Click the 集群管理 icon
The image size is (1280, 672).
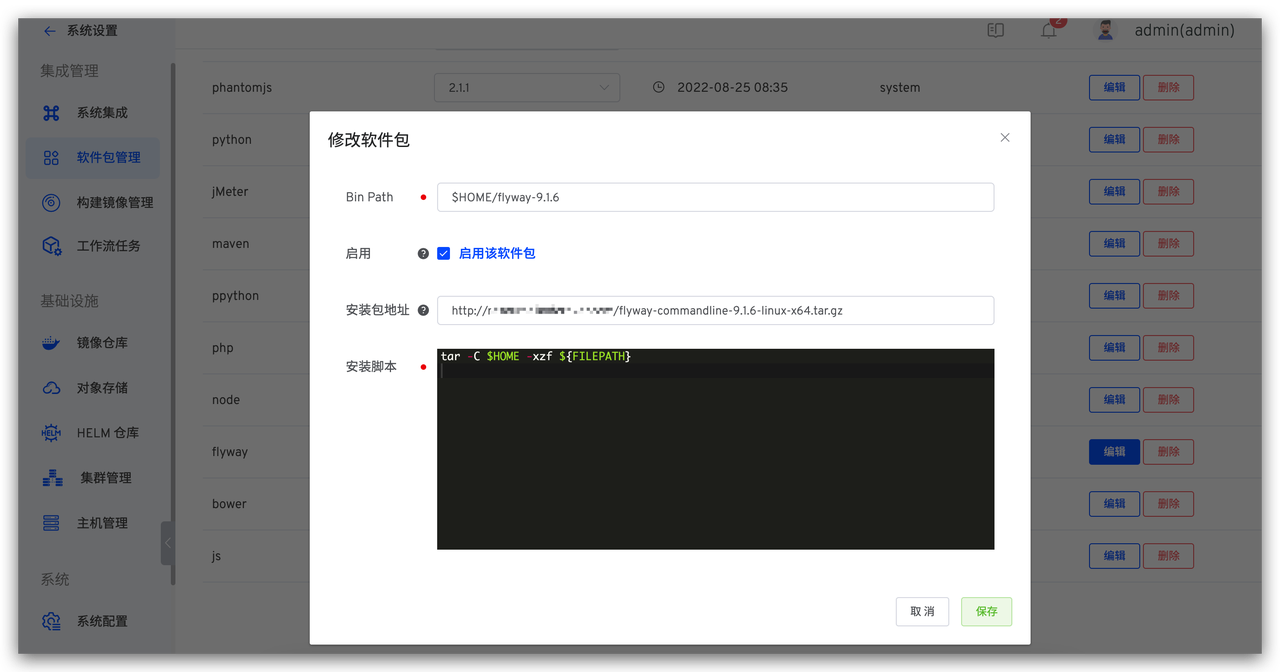[x=52, y=478]
